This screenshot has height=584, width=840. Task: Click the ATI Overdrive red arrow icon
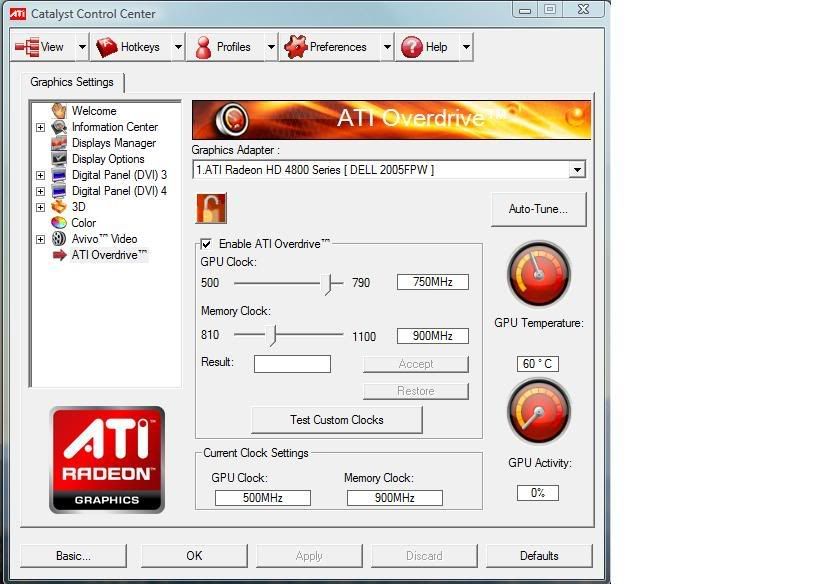tap(59, 255)
